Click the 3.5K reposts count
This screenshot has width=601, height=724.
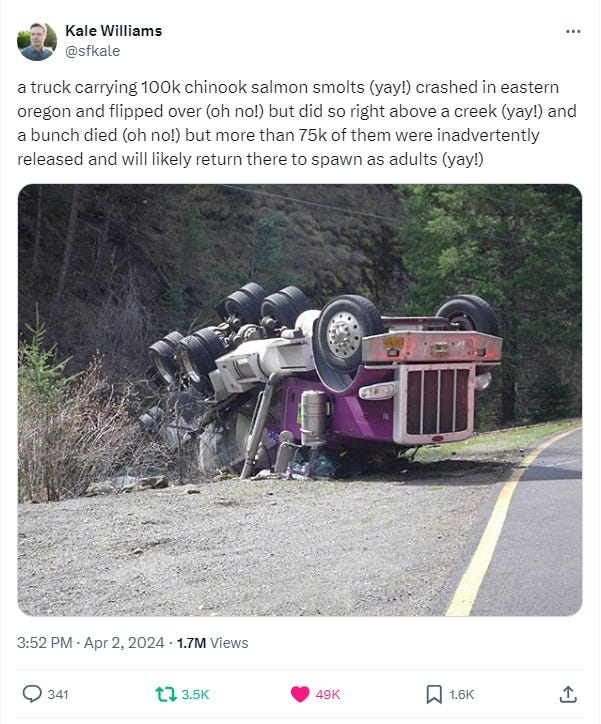pyautogui.click(x=195, y=694)
